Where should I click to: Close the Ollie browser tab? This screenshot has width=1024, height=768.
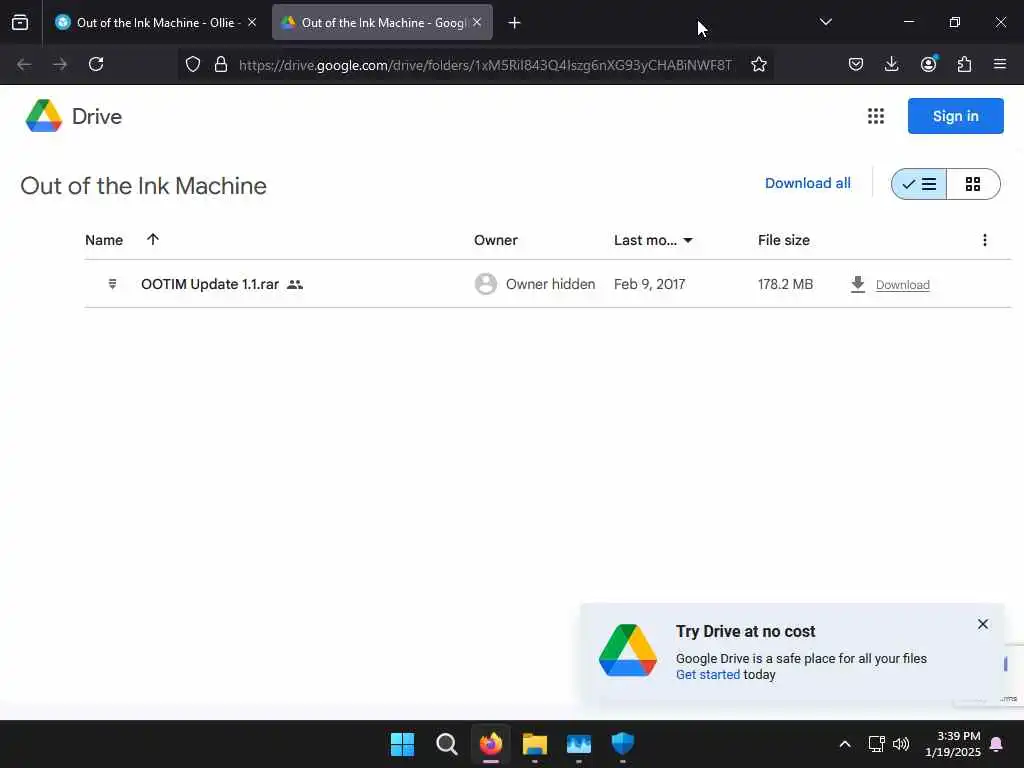pos(252,22)
